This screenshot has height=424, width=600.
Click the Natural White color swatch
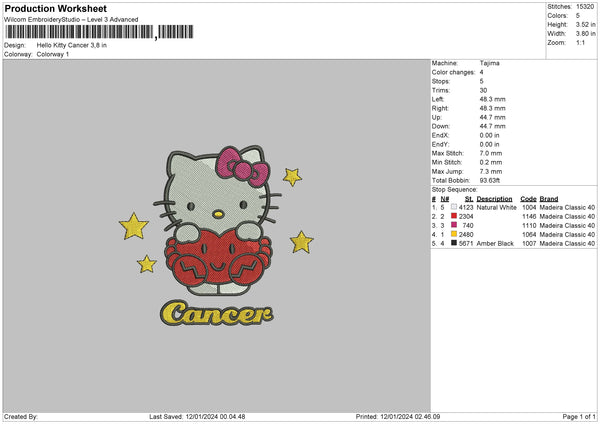[455, 207]
